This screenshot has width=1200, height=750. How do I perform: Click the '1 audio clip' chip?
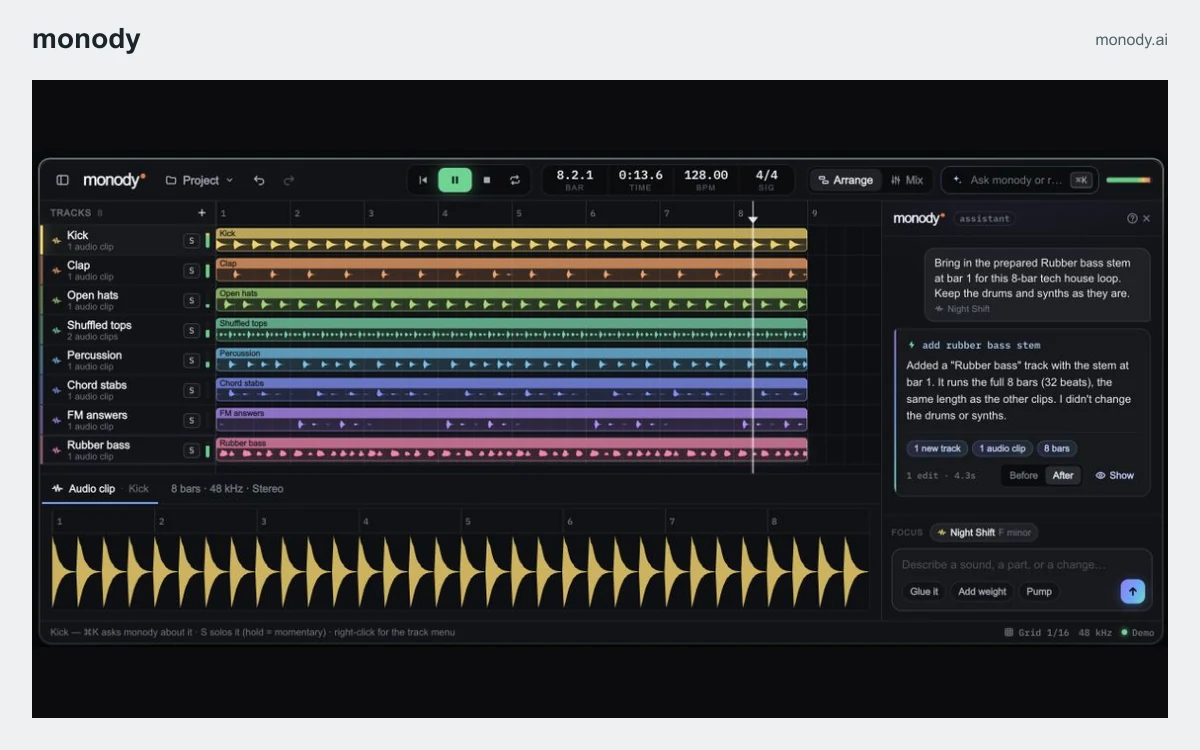tap(1002, 449)
